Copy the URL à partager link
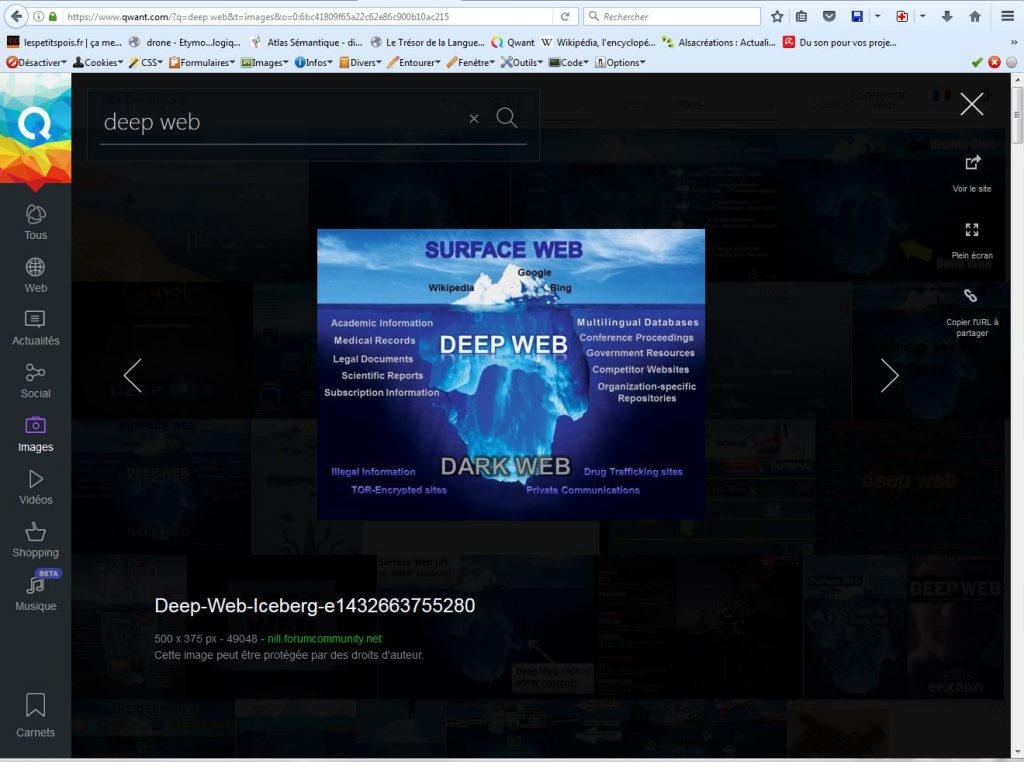This screenshot has width=1024, height=762. click(971, 296)
